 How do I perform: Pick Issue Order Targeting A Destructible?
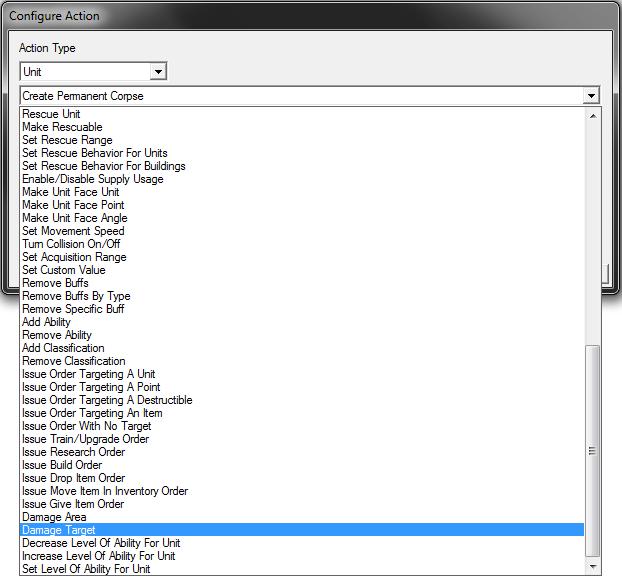[302, 400]
